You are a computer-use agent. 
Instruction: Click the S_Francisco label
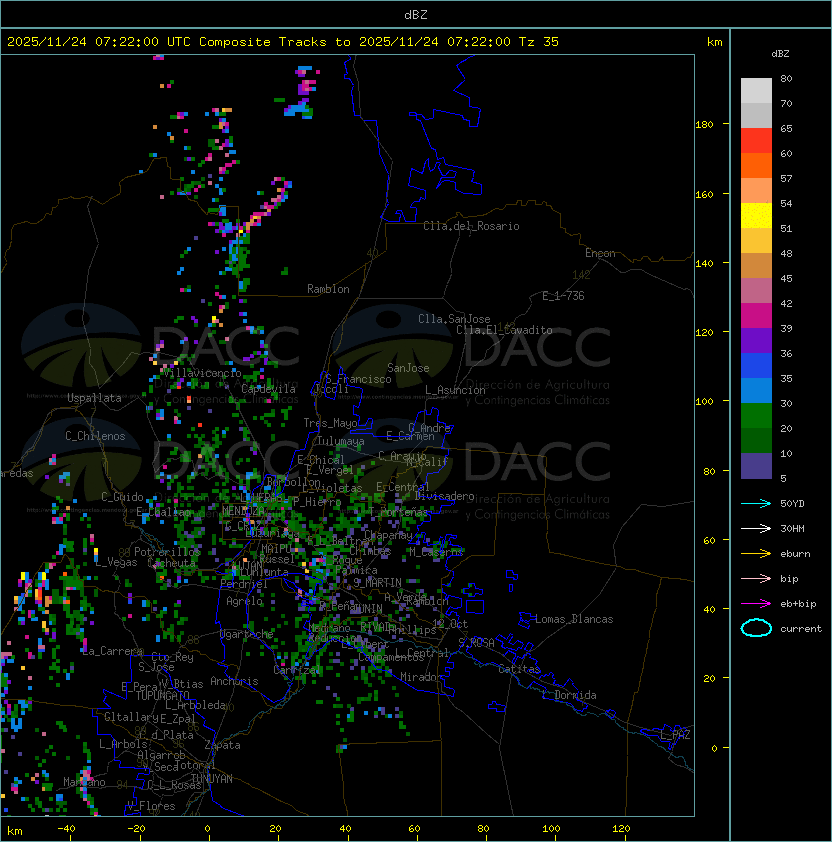[358, 379]
